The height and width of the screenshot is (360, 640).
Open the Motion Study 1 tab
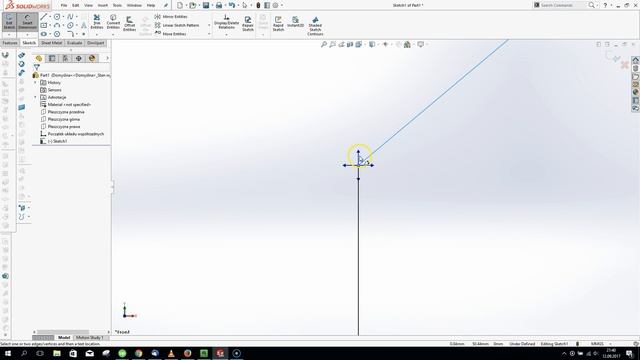point(89,338)
